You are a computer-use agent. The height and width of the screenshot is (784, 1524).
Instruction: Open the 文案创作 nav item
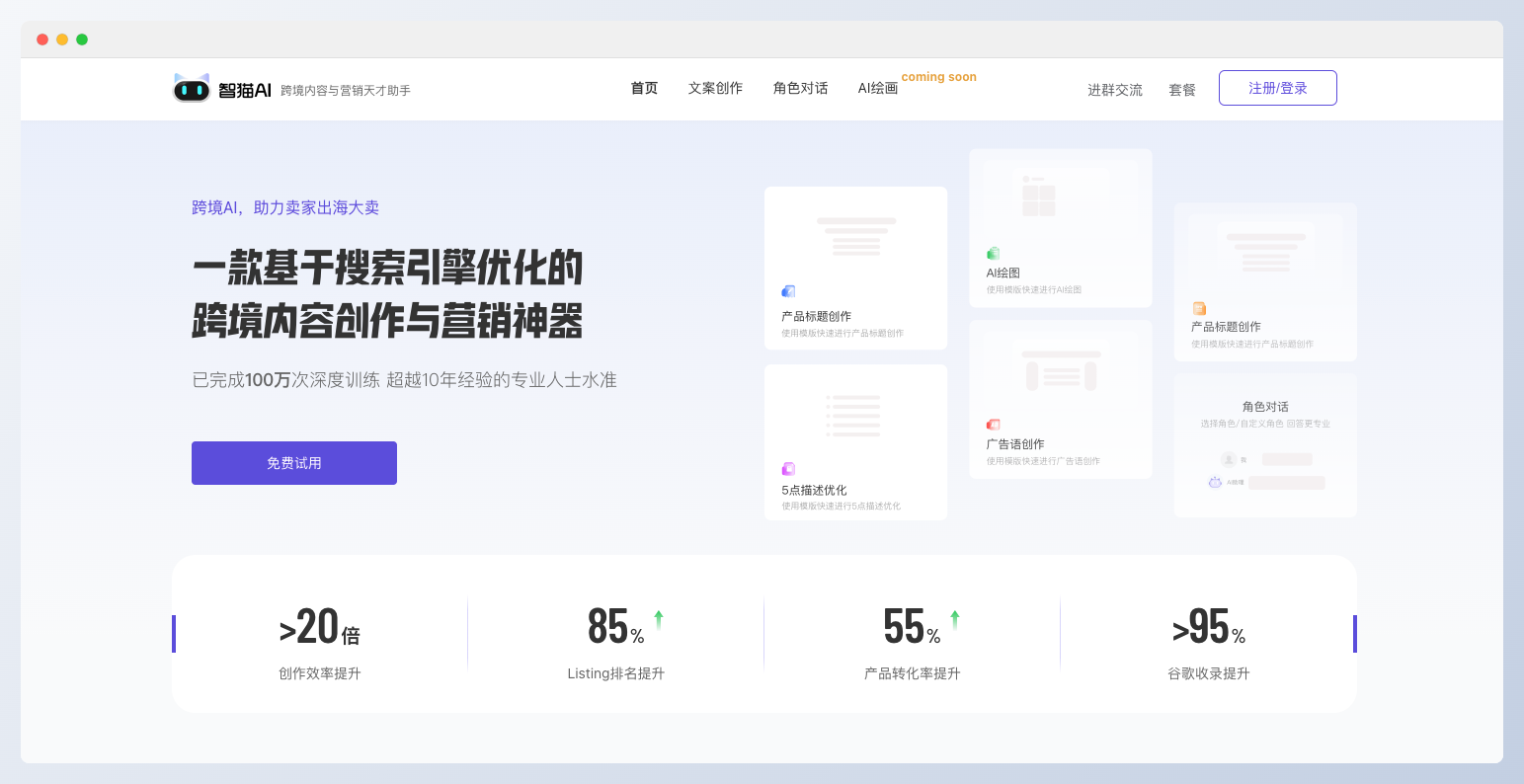[715, 88]
